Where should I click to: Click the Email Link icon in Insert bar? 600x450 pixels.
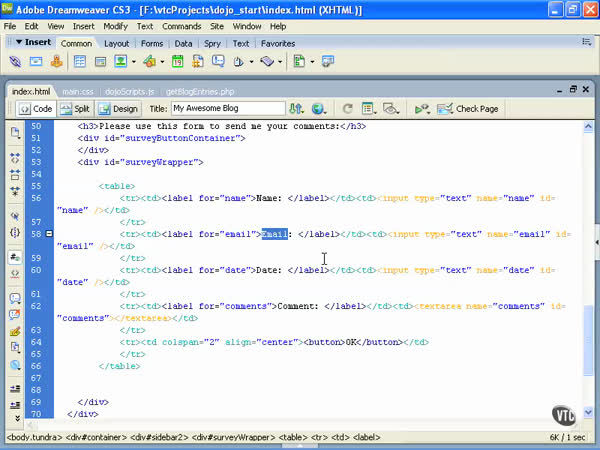pyautogui.click(x=37, y=62)
